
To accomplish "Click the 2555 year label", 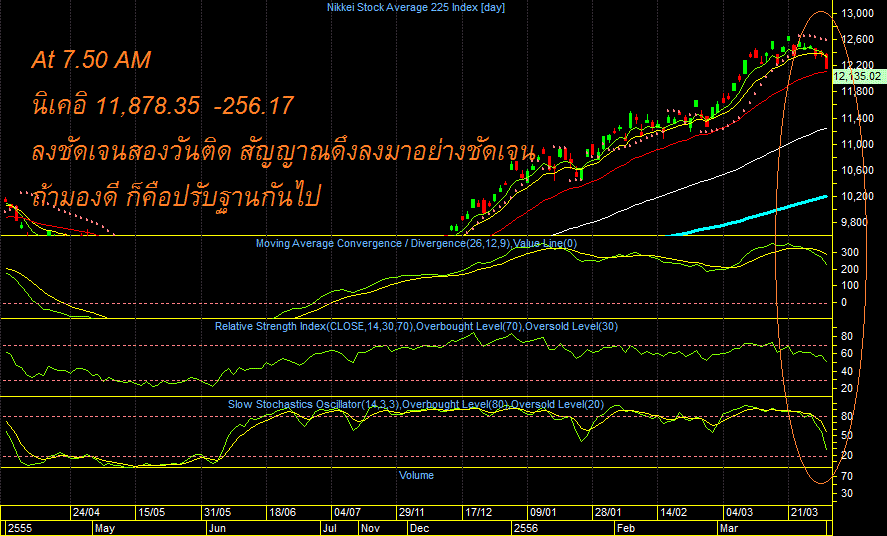I will [20, 529].
